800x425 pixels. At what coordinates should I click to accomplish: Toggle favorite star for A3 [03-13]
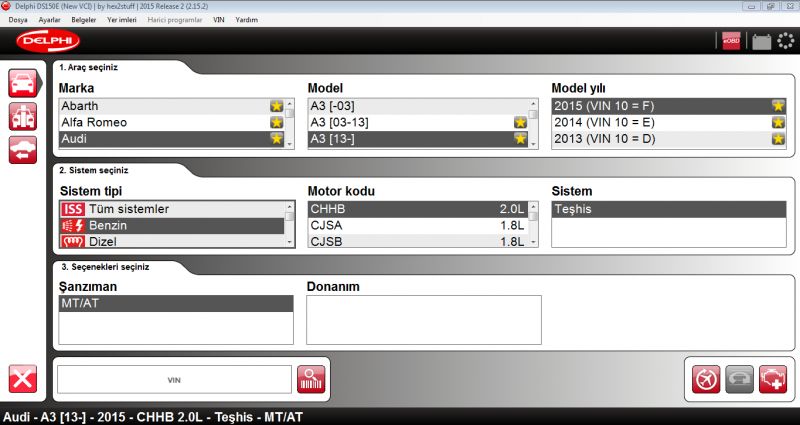520,122
